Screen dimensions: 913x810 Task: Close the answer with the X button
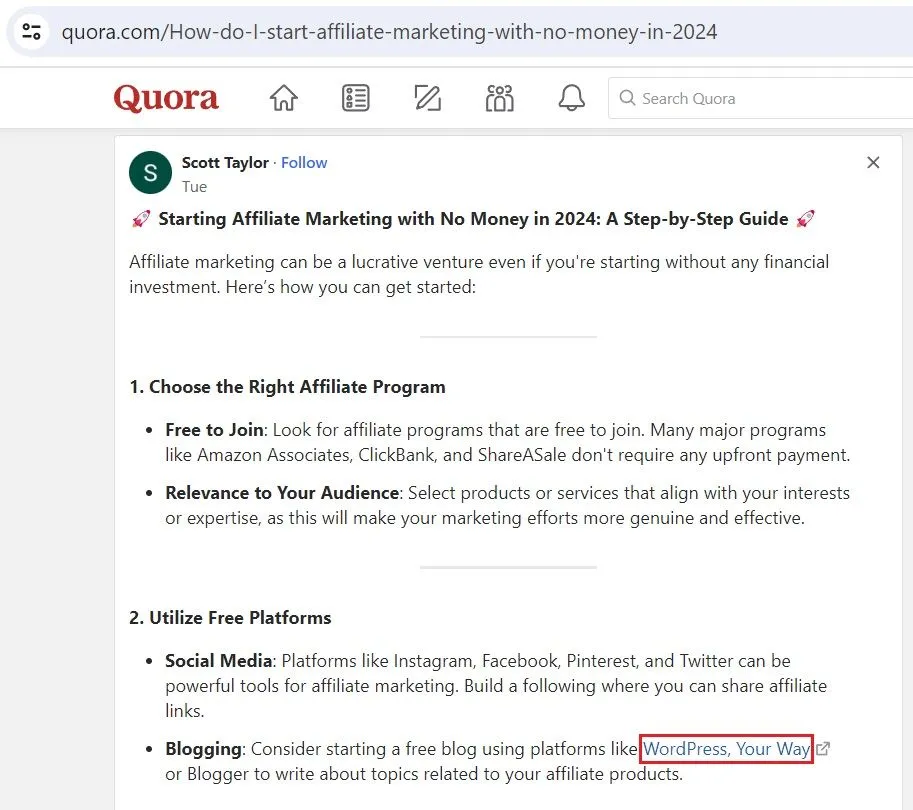click(x=873, y=163)
